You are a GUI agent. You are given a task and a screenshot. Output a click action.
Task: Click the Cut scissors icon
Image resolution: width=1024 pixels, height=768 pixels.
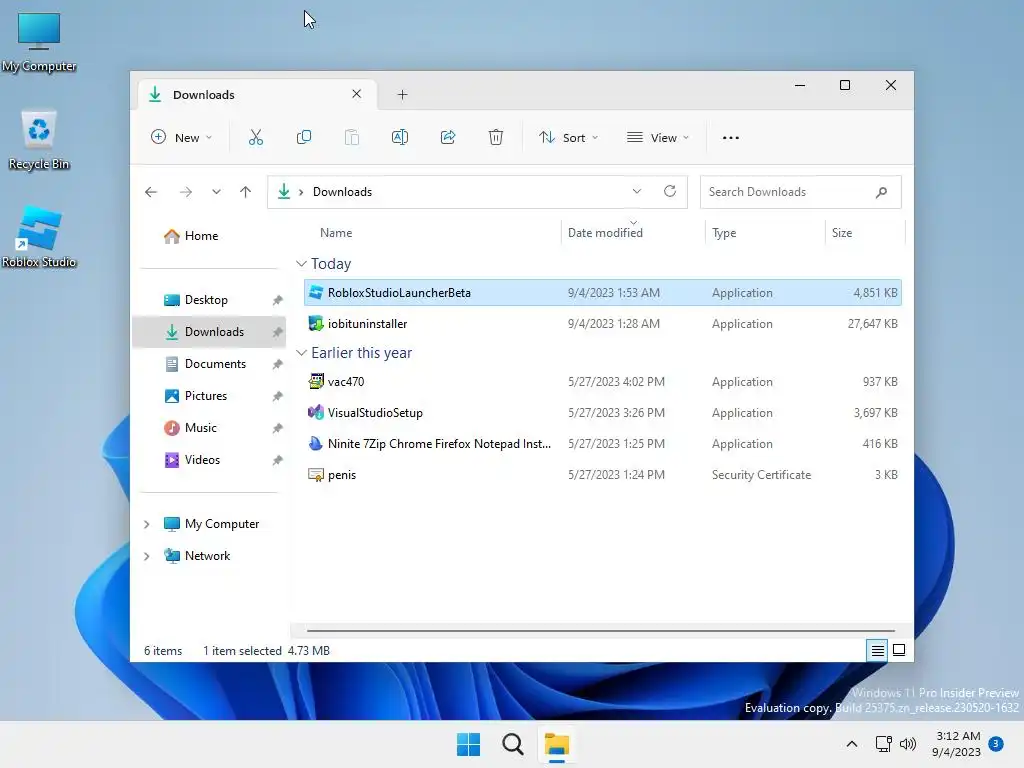[x=255, y=137]
